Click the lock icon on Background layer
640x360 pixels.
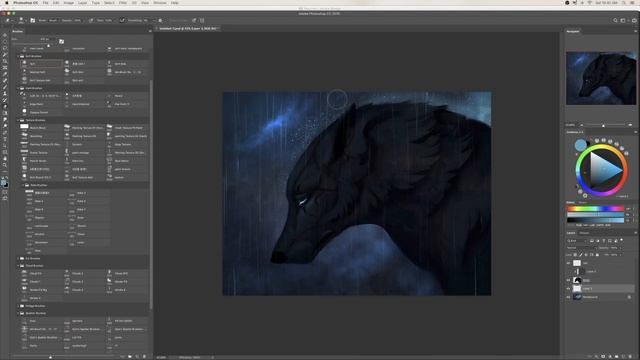(x=629, y=297)
